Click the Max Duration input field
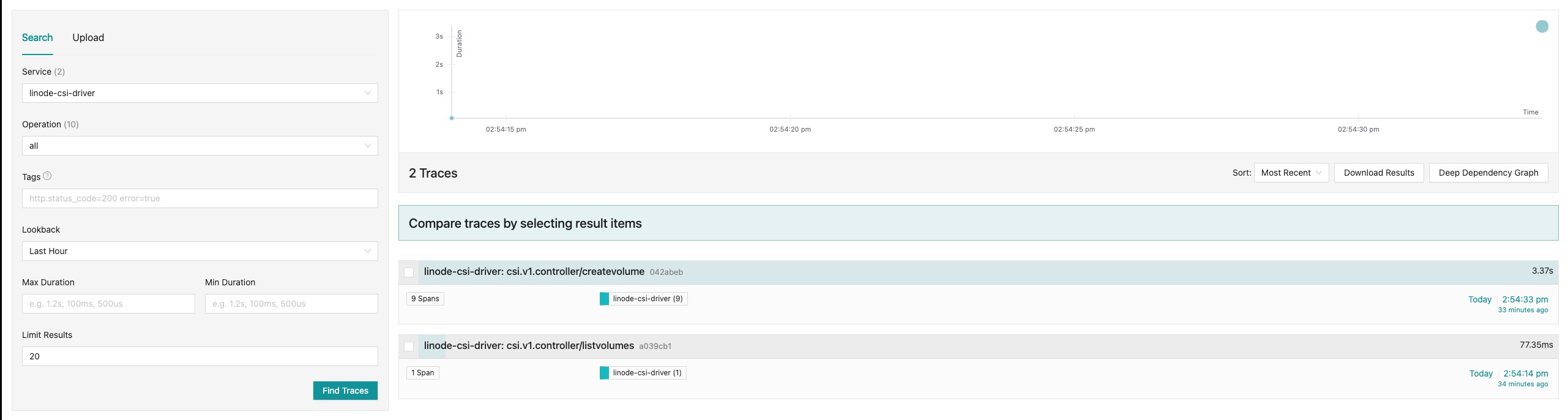Viewport: 1568px width, 420px height. tap(108, 304)
